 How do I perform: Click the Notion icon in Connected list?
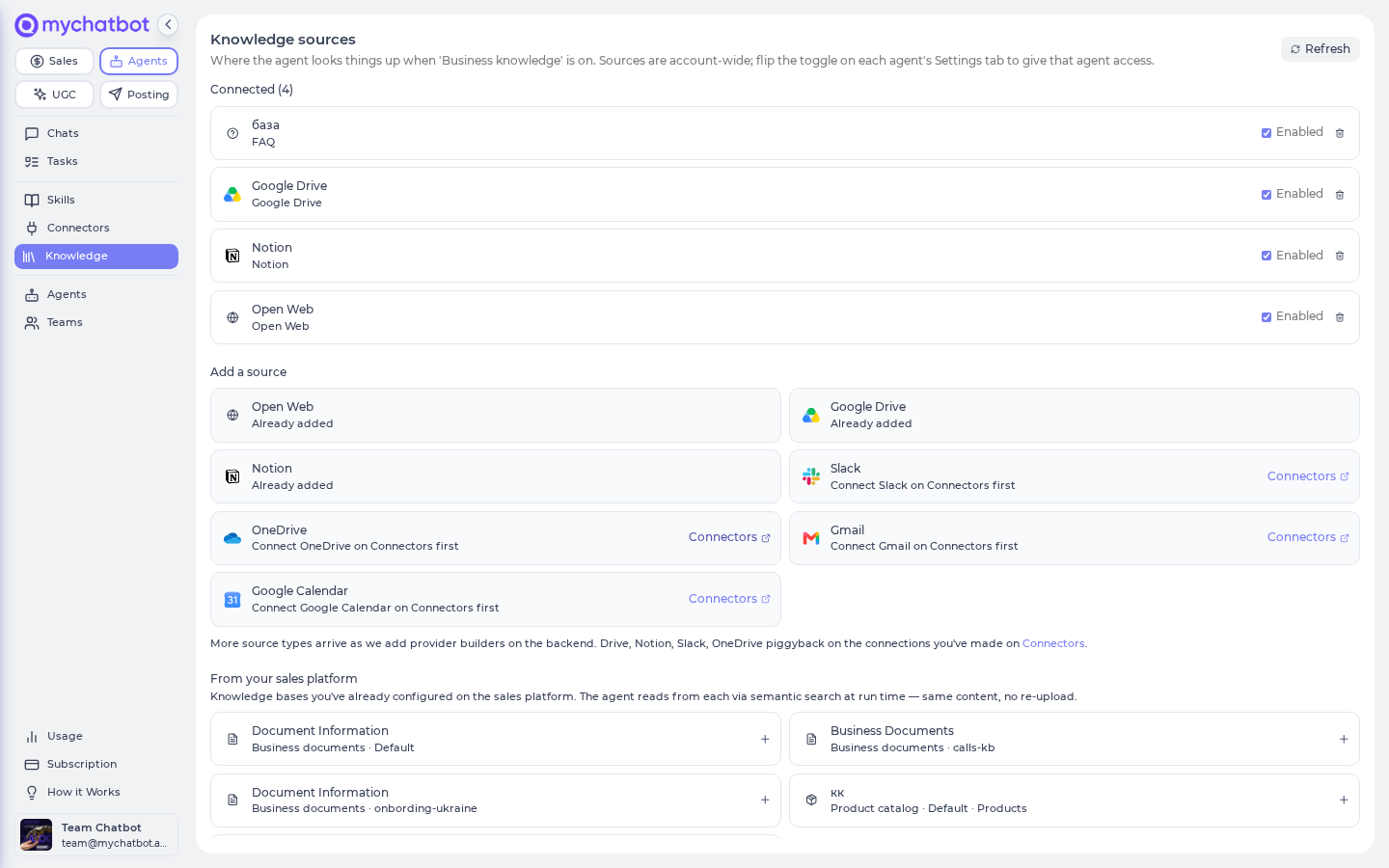coord(232,256)
